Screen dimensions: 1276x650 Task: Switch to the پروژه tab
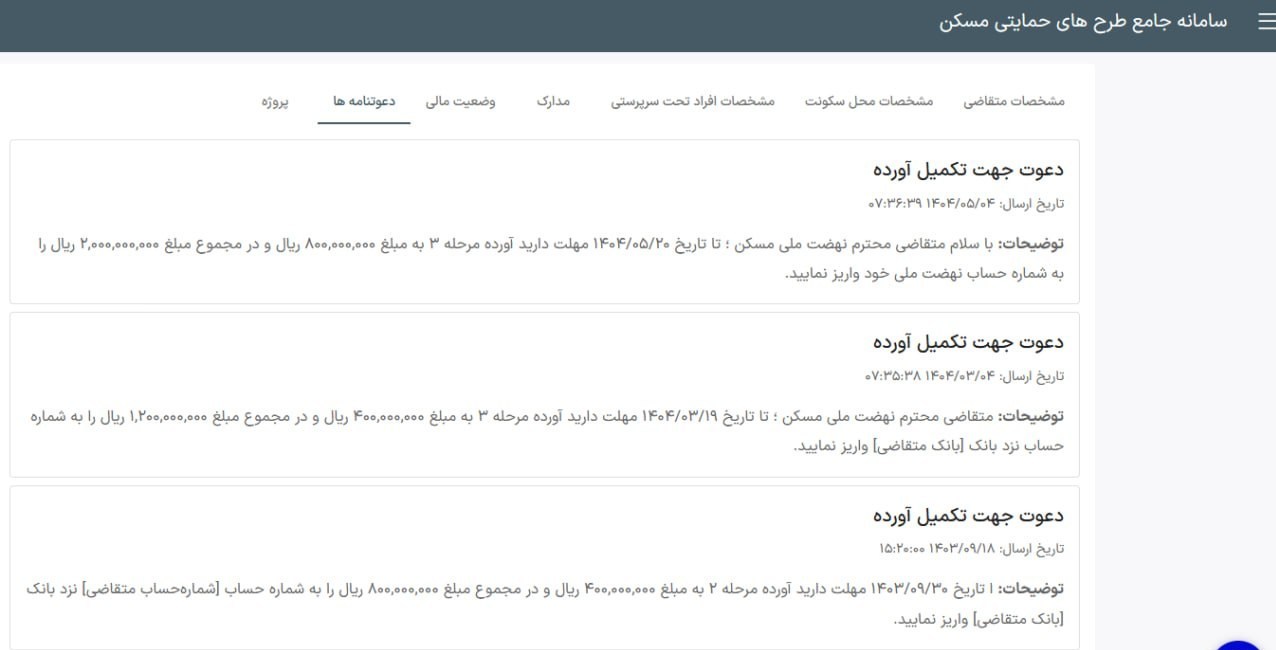[x=277, y=100]
